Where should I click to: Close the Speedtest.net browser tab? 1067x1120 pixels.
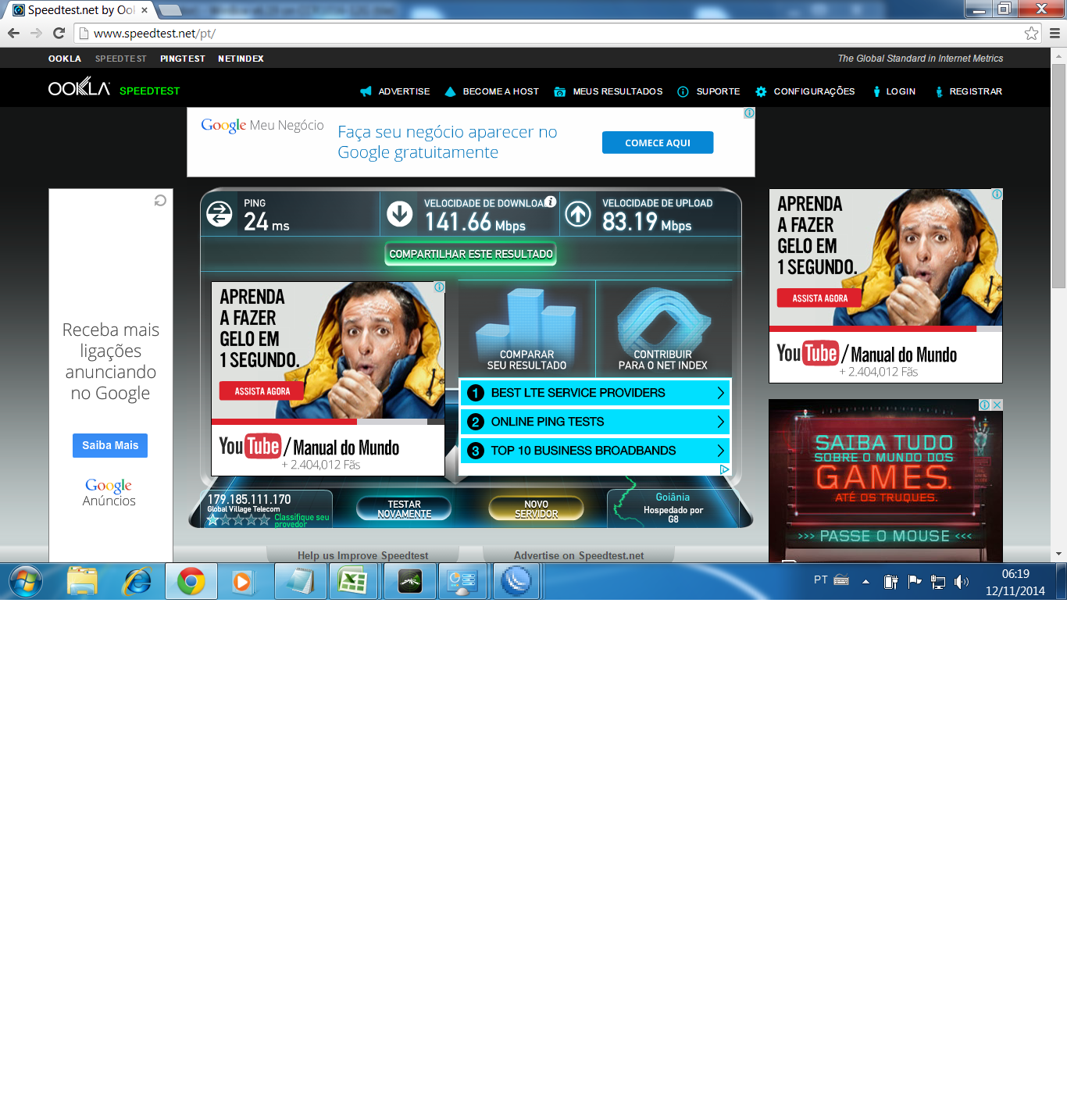[x=145, y=10]
